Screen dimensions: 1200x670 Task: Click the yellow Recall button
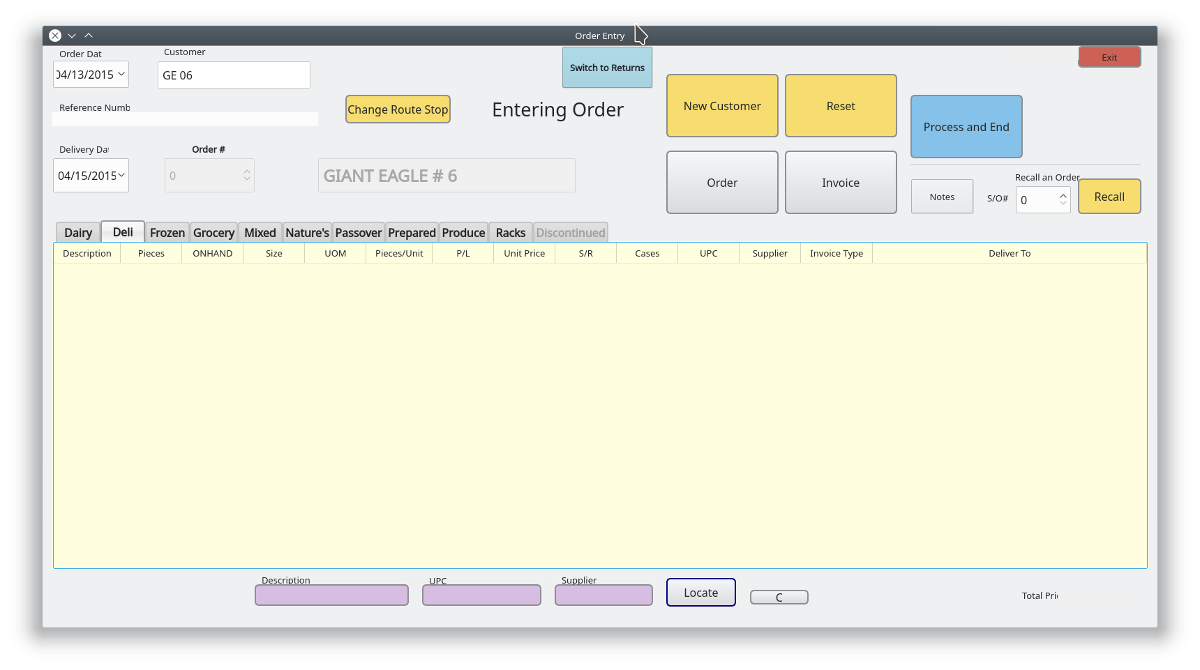(x=1109, y=196)
